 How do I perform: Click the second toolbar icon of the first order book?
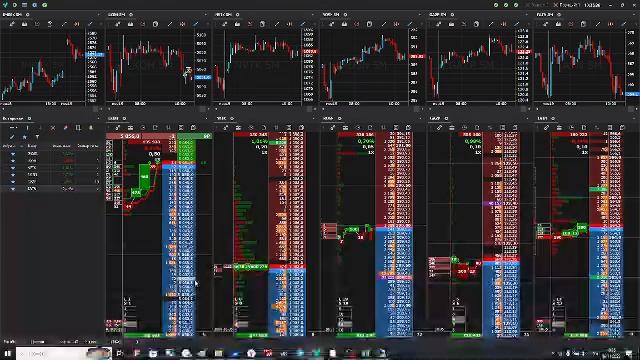(130, 128)
